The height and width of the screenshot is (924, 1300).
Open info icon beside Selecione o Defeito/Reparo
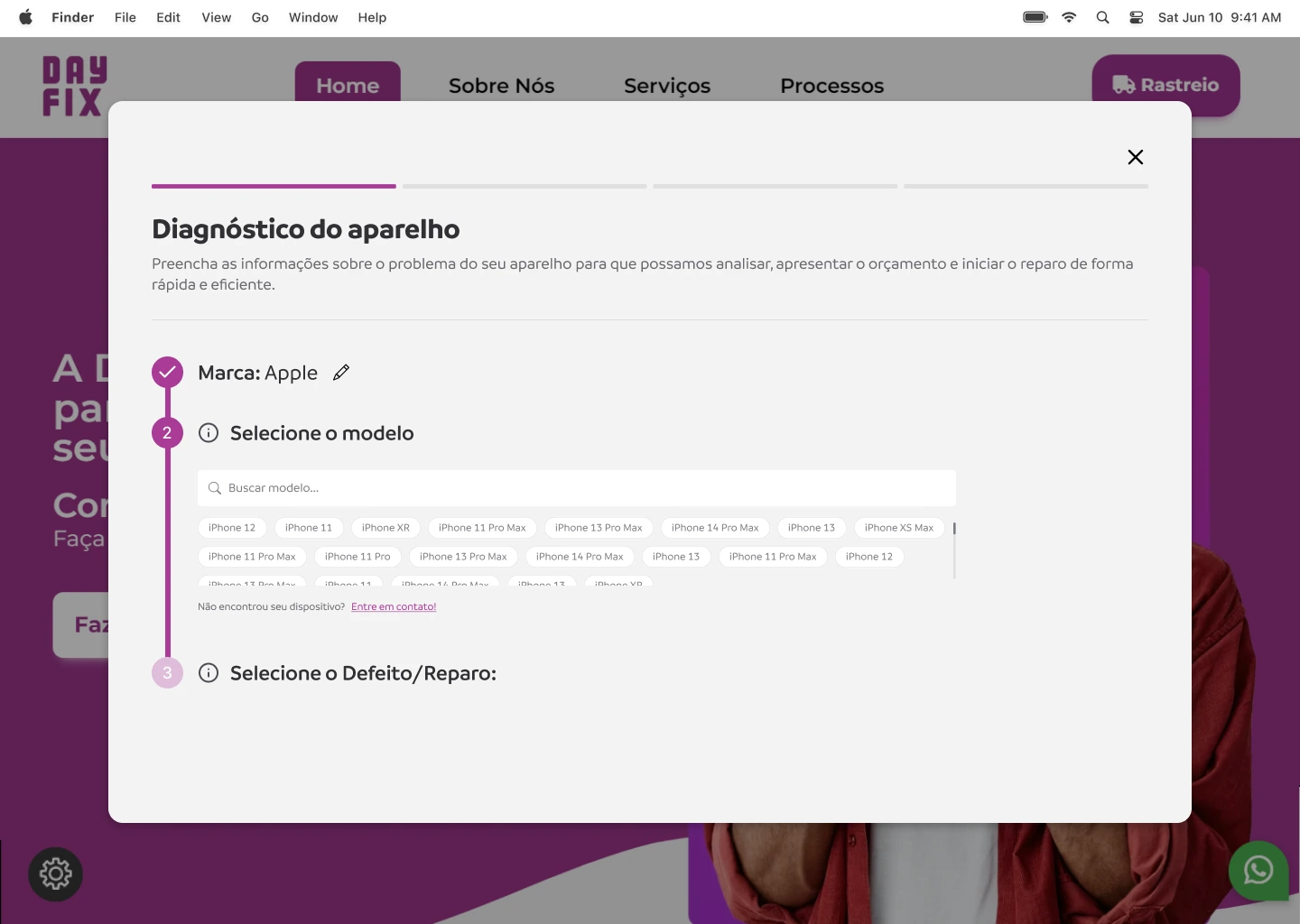tap(209, 673)
